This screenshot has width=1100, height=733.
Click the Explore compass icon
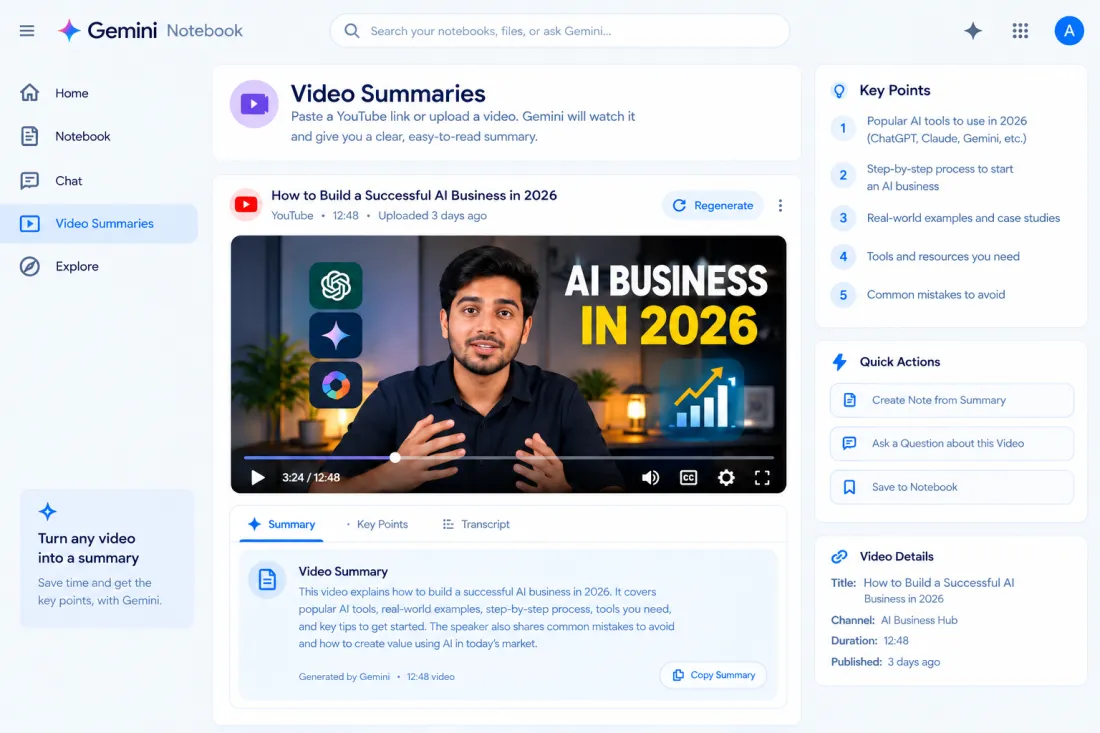tap(29, 267)
